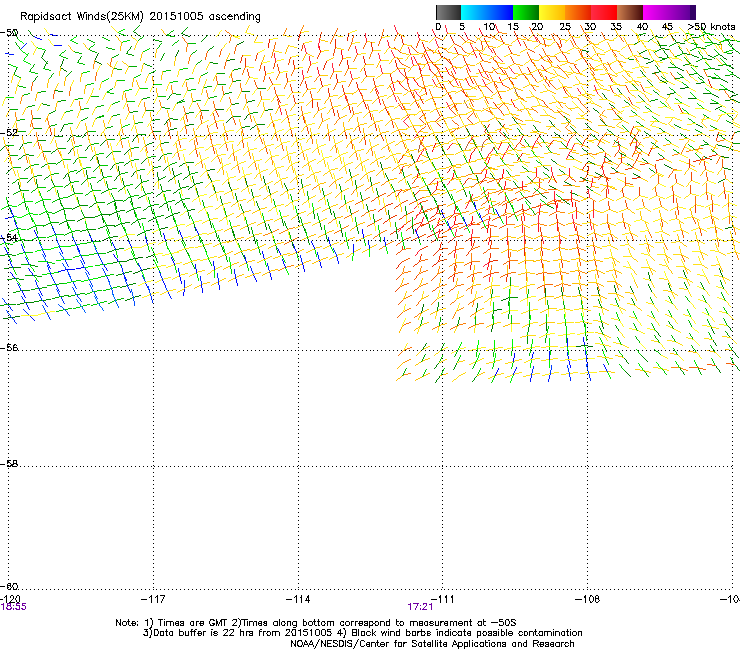Viewport: 740px width, 650px height.
Task: Click the '>50 knots' legend label
Action: [711, 27]
